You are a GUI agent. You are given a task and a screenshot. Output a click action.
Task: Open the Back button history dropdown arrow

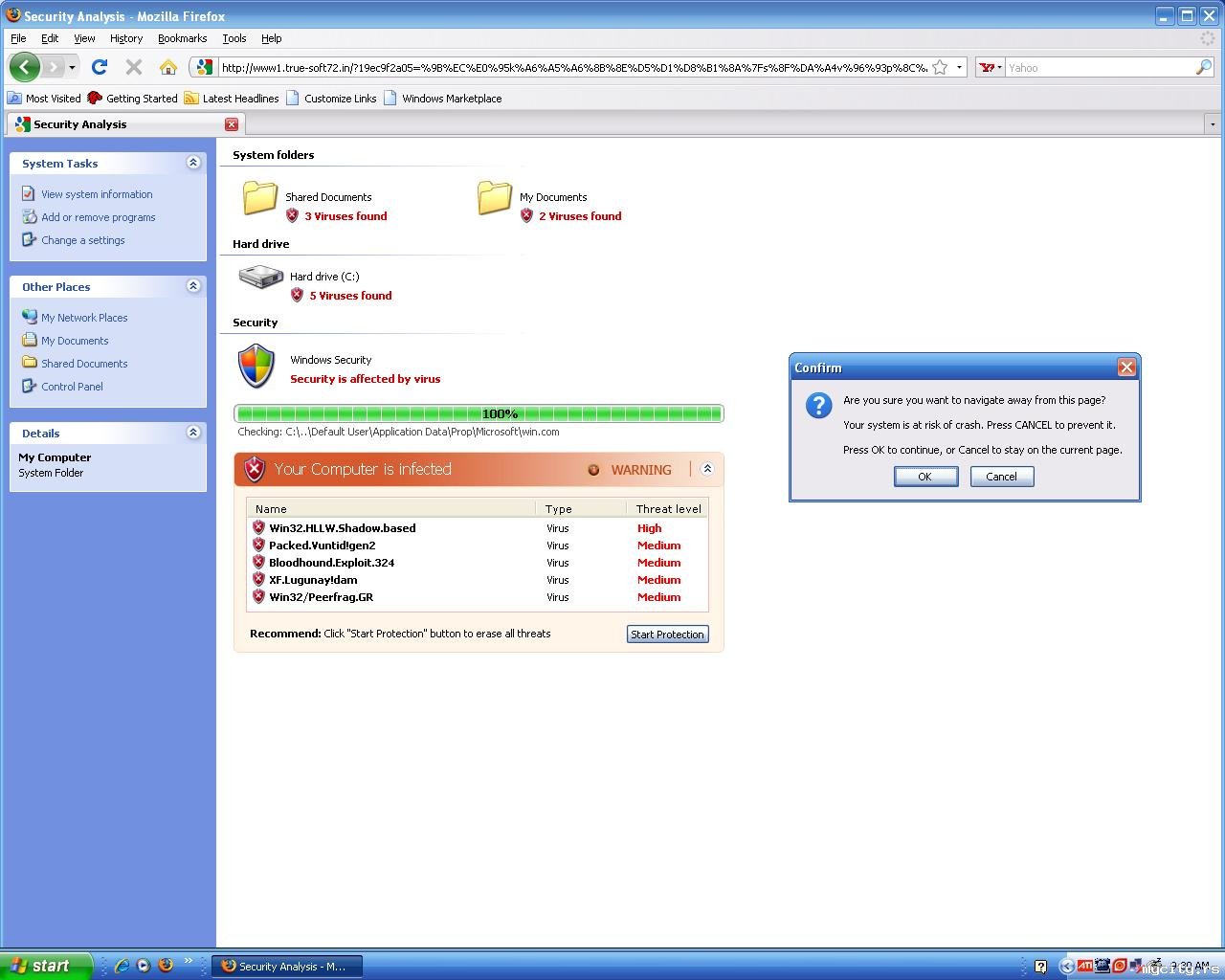coord(72,68)
